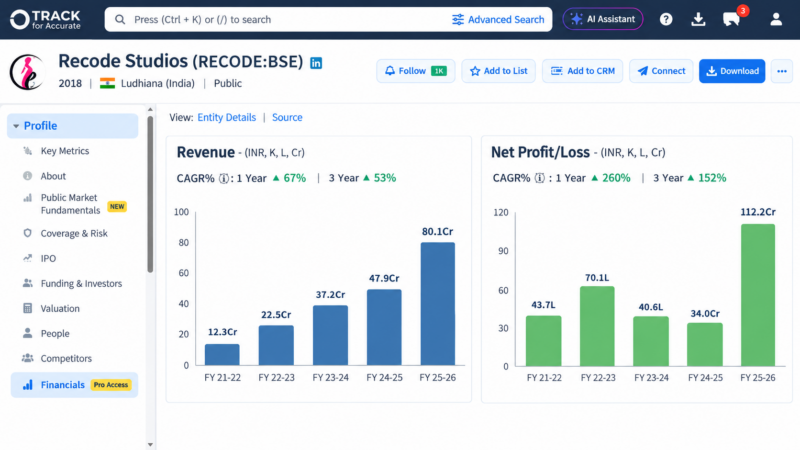Open Public Market Fundamentals
Image resolution: width=800 pixels, height=450 pixels.
click(x=70, y=204)
